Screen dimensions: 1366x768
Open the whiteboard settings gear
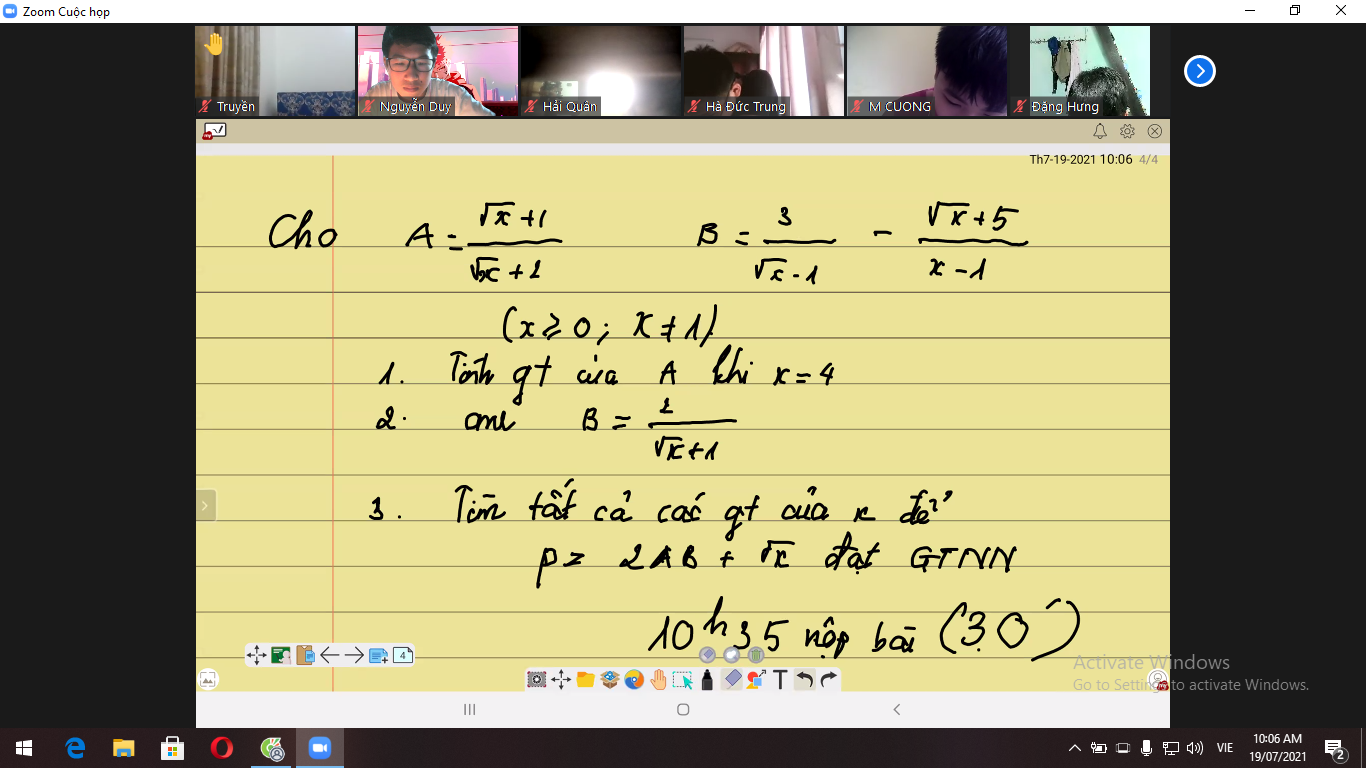1127,131
